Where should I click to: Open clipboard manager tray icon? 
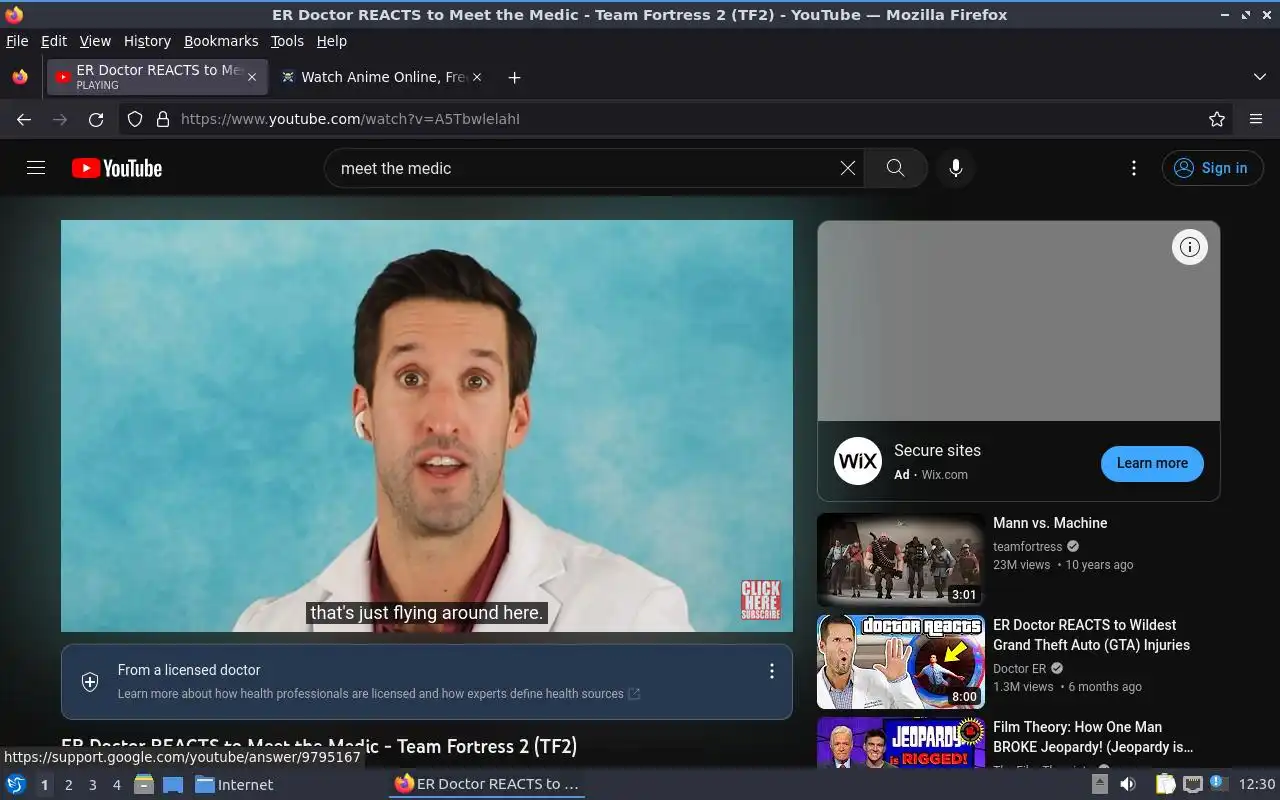point(1166,784)
